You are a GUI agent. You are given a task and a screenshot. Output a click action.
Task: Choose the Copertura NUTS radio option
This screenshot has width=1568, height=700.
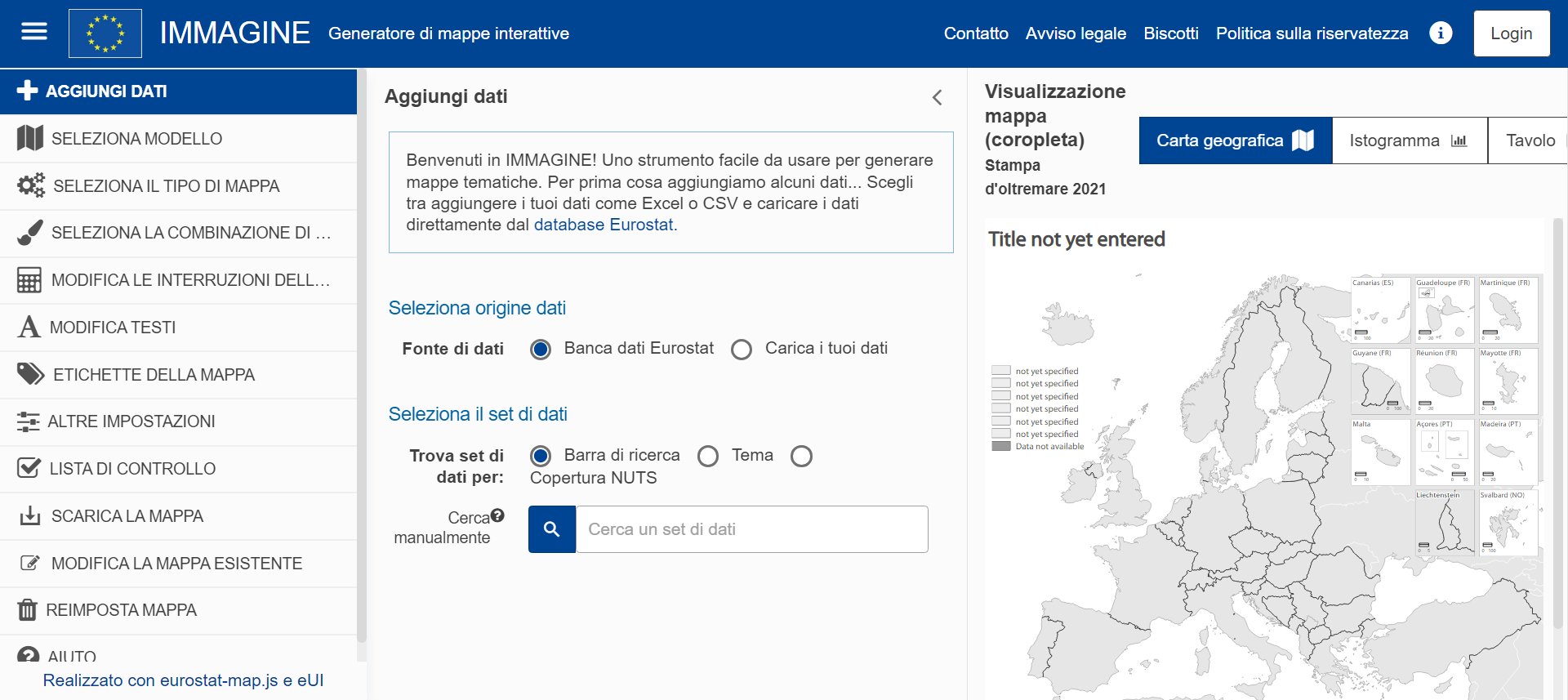(801, 456)
